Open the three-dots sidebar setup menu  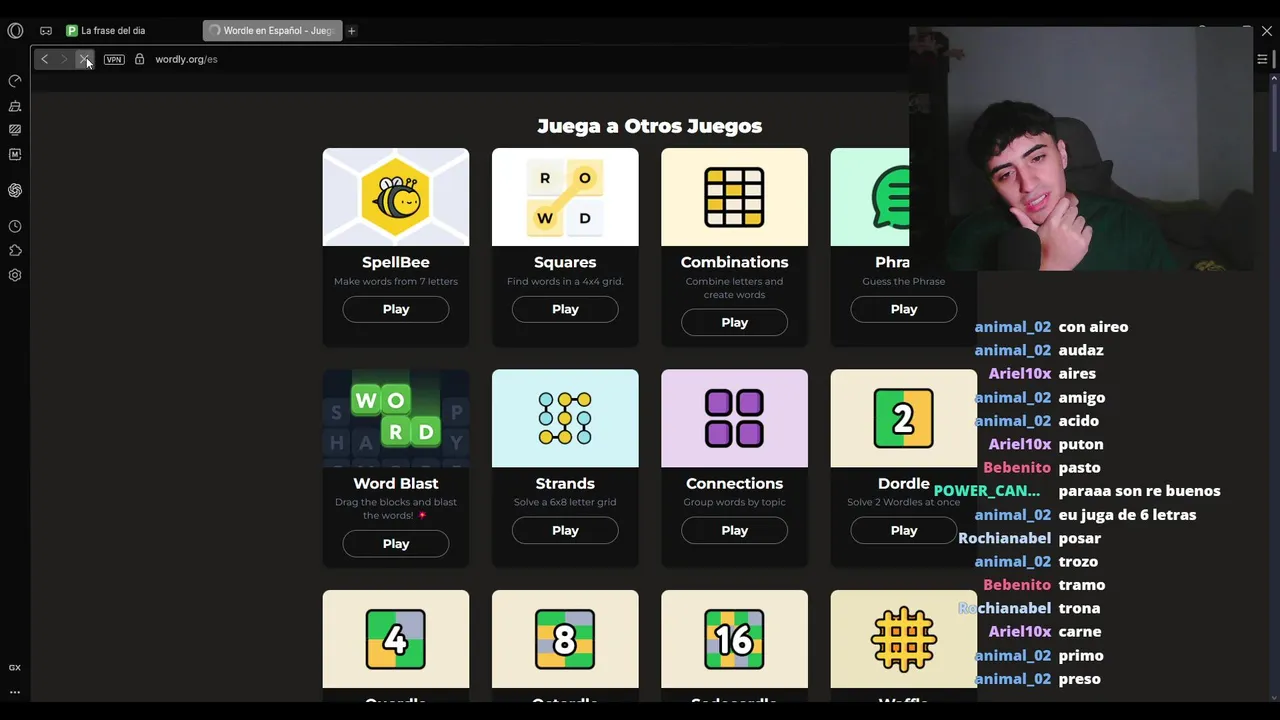click(15, 692)
